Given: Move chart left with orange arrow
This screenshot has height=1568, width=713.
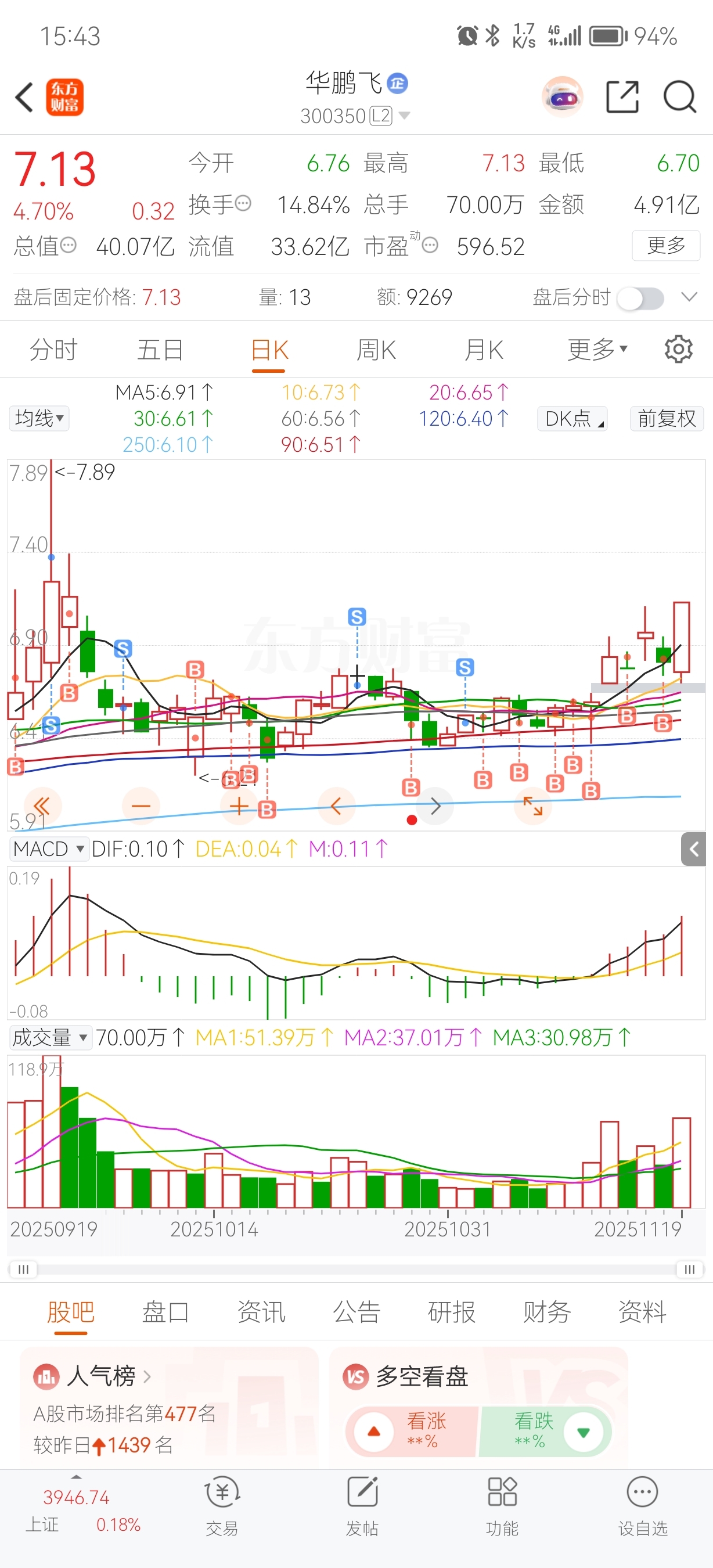Looking at the screenshot, I should click(336, 807).
